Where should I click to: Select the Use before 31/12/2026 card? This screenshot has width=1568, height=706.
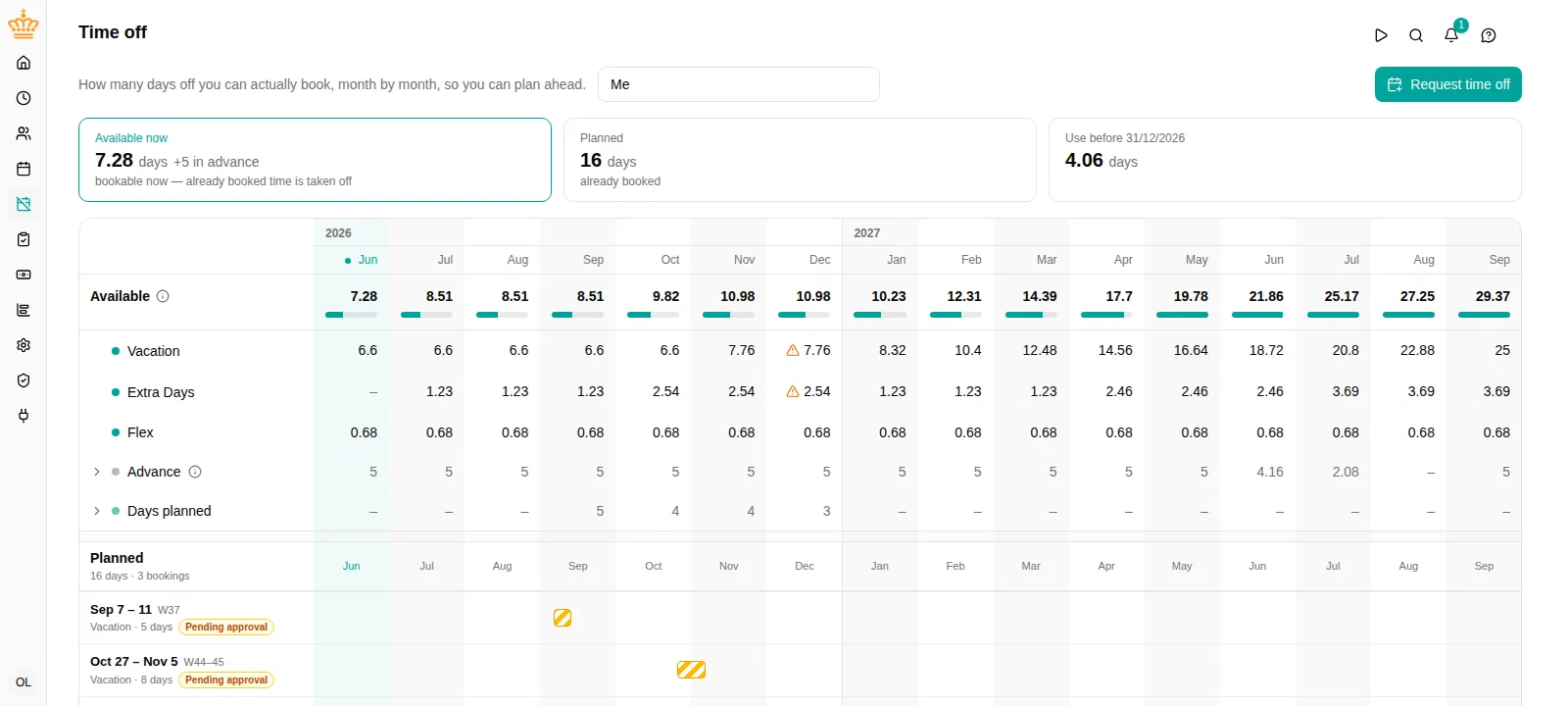click(x=1285, y=160)
